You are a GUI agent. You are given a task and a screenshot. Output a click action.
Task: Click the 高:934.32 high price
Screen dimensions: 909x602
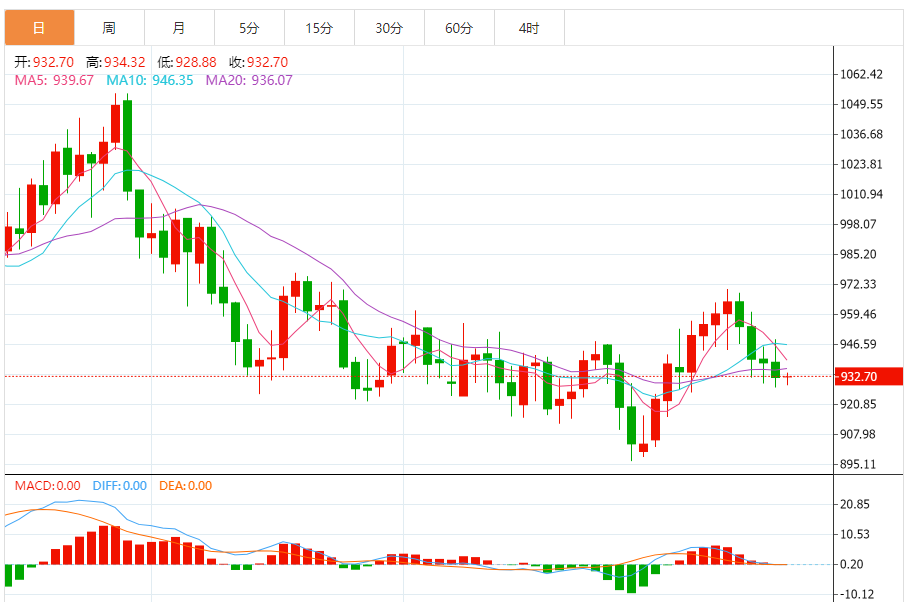pos(115,62)
